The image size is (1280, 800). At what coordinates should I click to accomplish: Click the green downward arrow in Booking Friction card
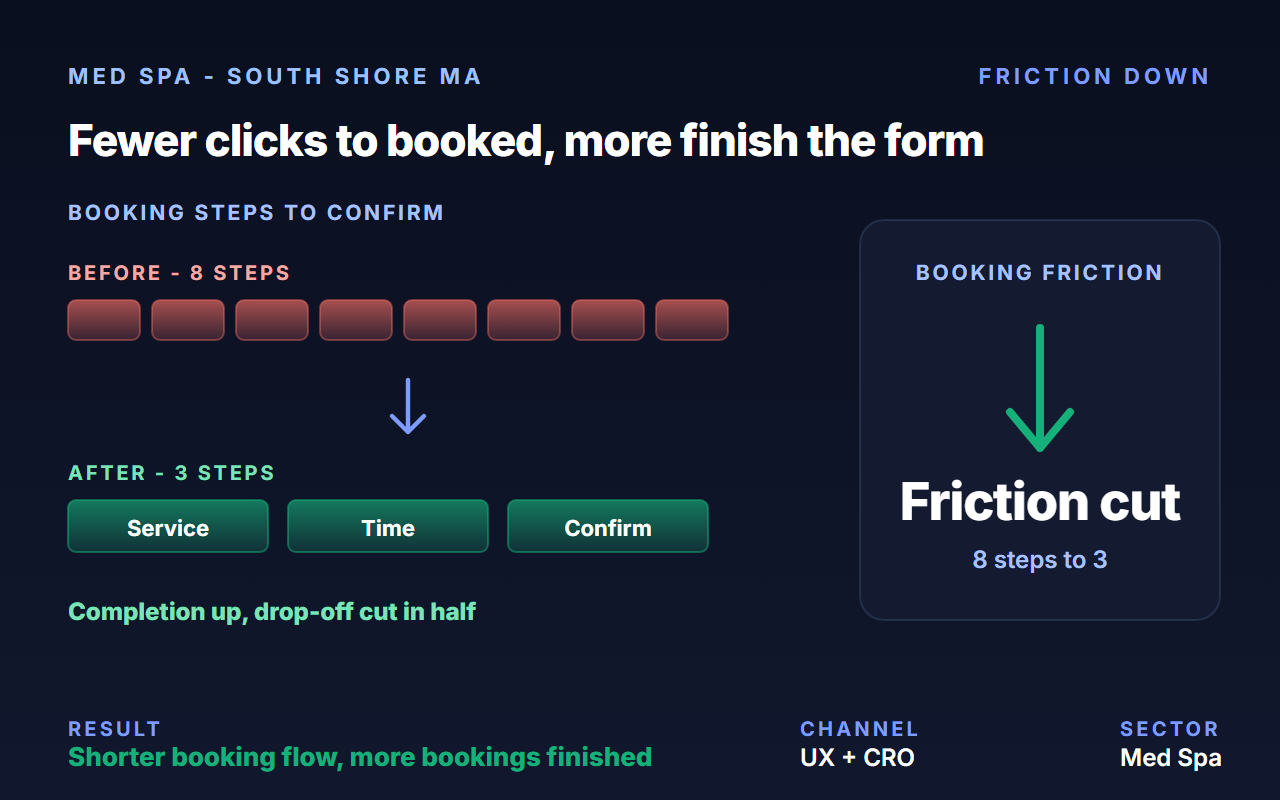(x=1040, y=388)
